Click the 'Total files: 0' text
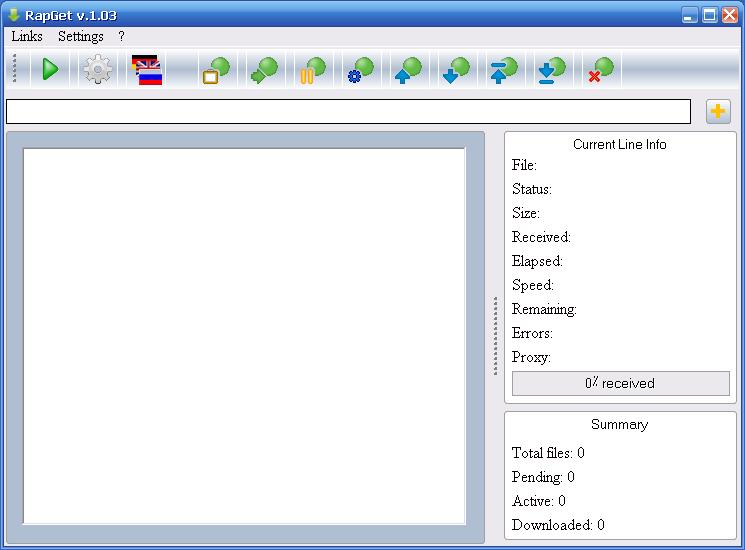 [548, 453]
